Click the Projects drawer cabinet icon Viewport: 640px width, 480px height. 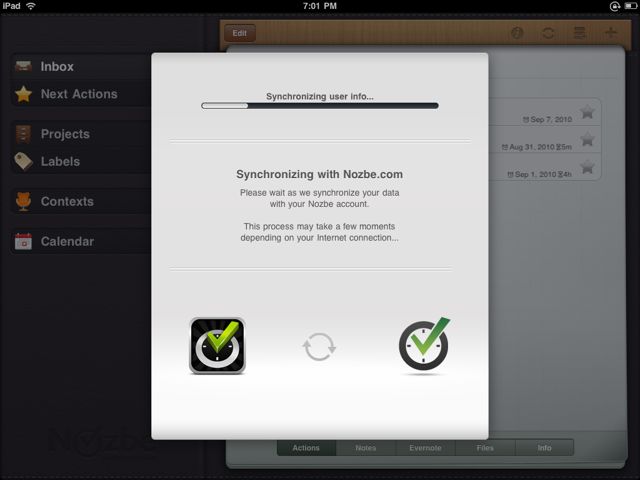pyautogui.click(x=23, y=134)
